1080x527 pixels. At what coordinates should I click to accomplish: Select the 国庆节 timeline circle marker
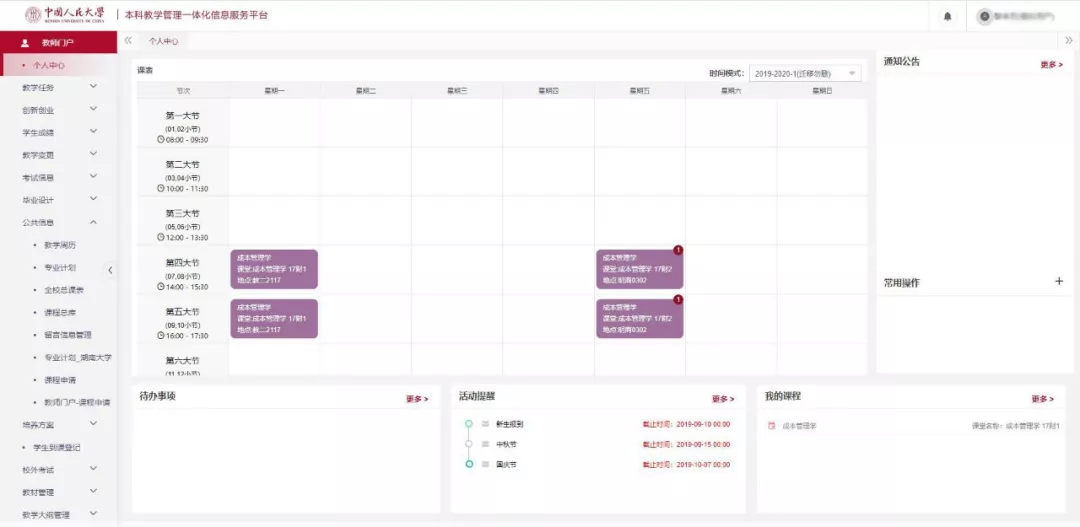coord(468,464)
